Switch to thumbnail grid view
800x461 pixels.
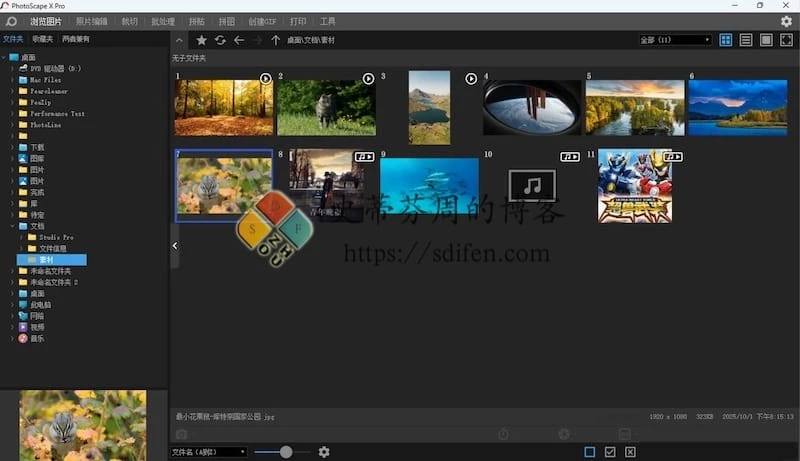pos(726,40)
